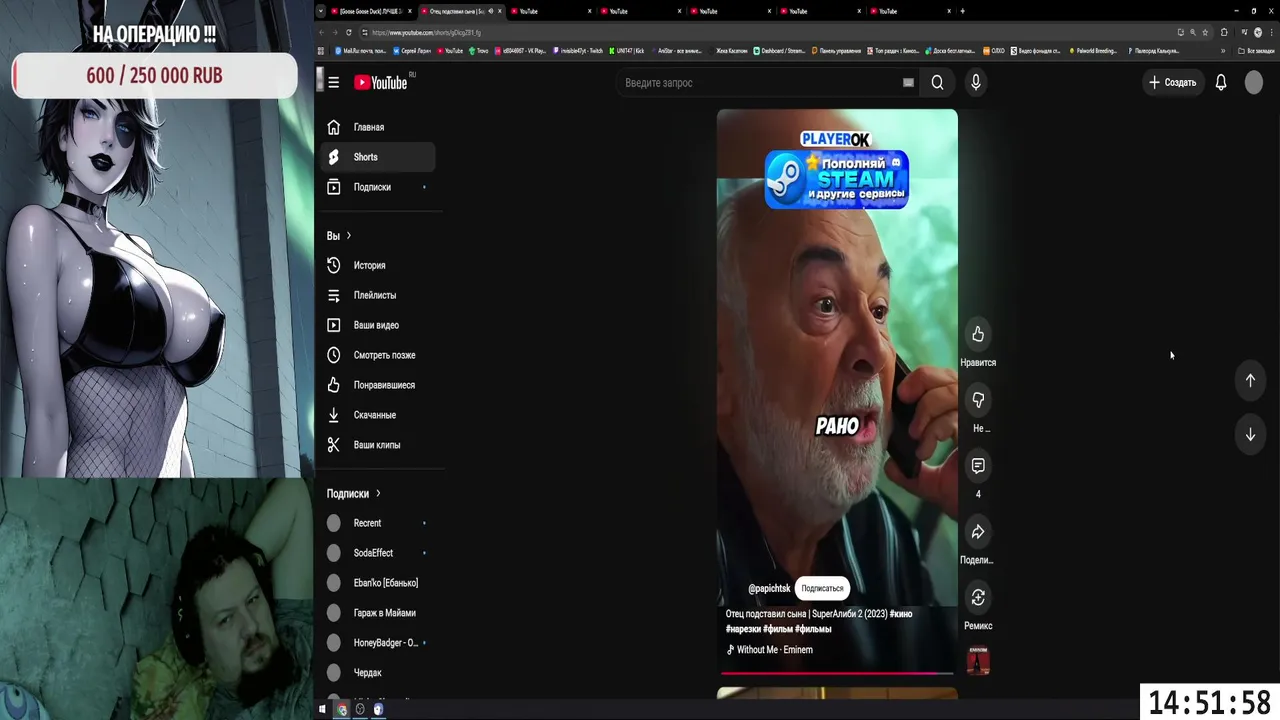Screen dimensions: 1280x720
Task: Open the sound thumbnail below Remix
Action: pyautogui.click(x=978, y=660)
